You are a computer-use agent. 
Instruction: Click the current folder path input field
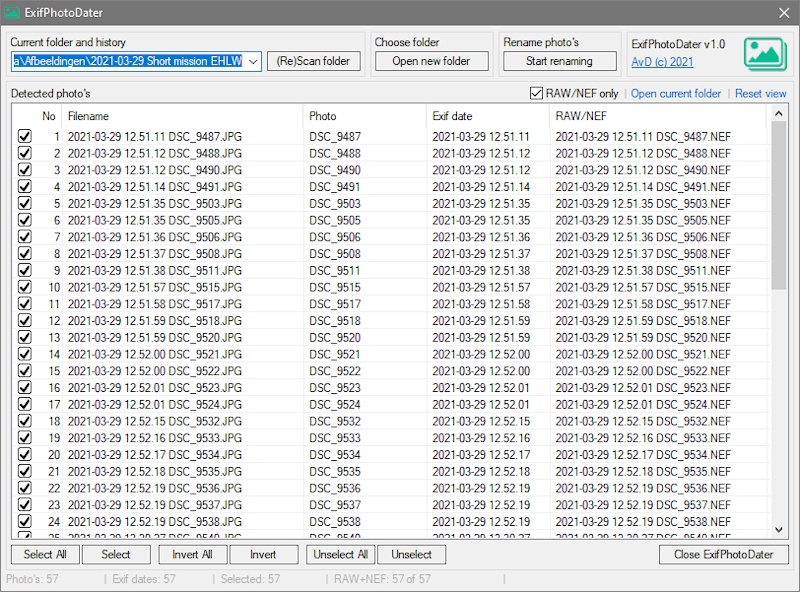pyautogui.click(x=127, y=62)
